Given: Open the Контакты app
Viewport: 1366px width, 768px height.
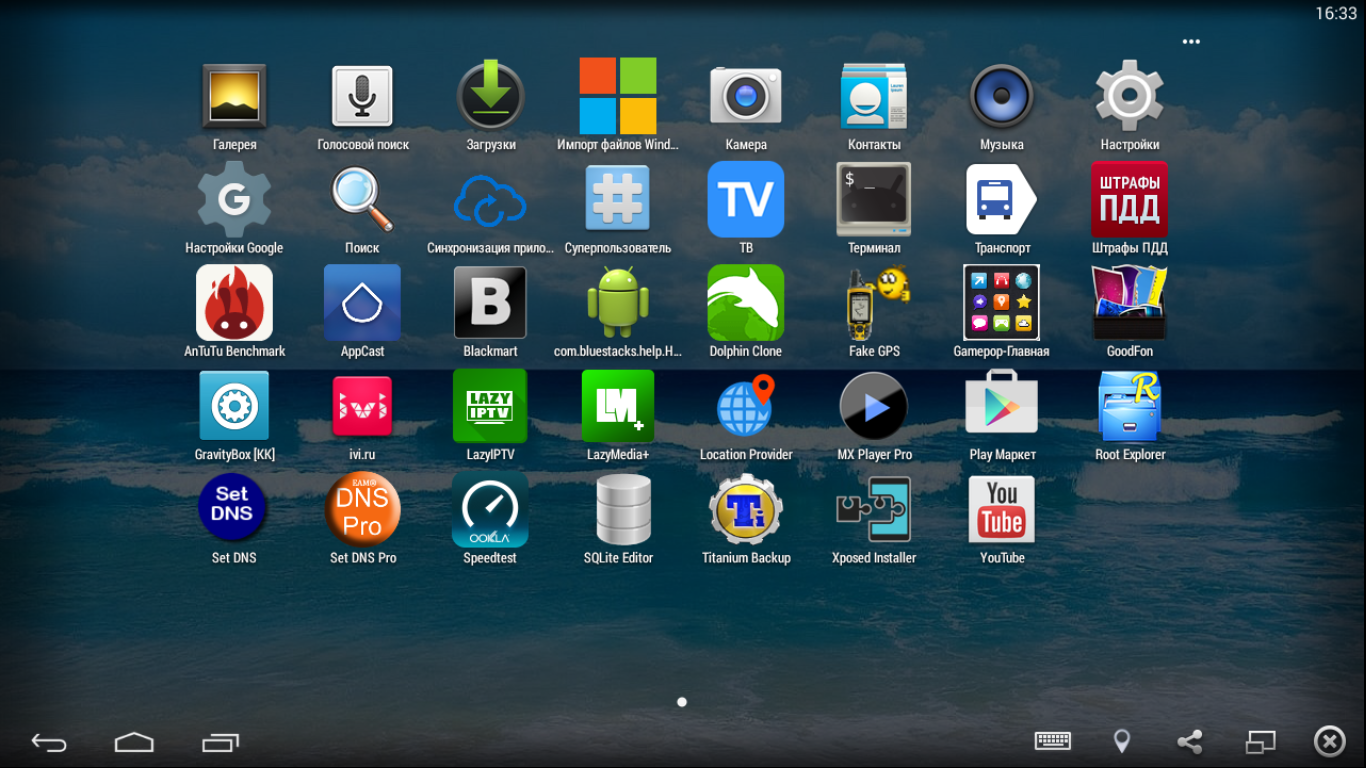Looking at the screenshot, I should pyautogui.click(x=874, y=96).
